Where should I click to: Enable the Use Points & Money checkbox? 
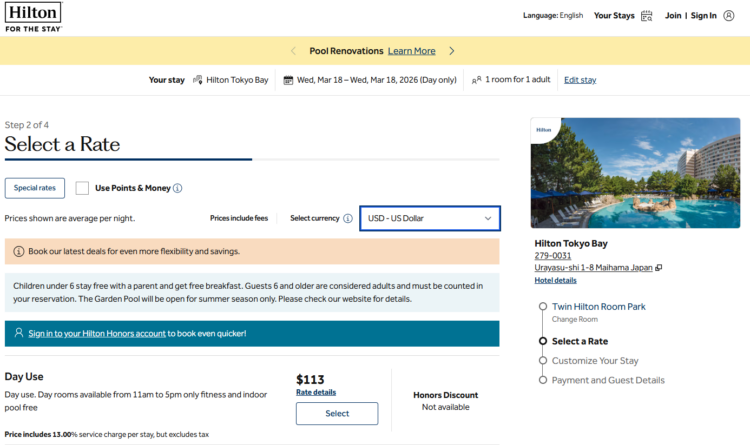click(82, 188)
